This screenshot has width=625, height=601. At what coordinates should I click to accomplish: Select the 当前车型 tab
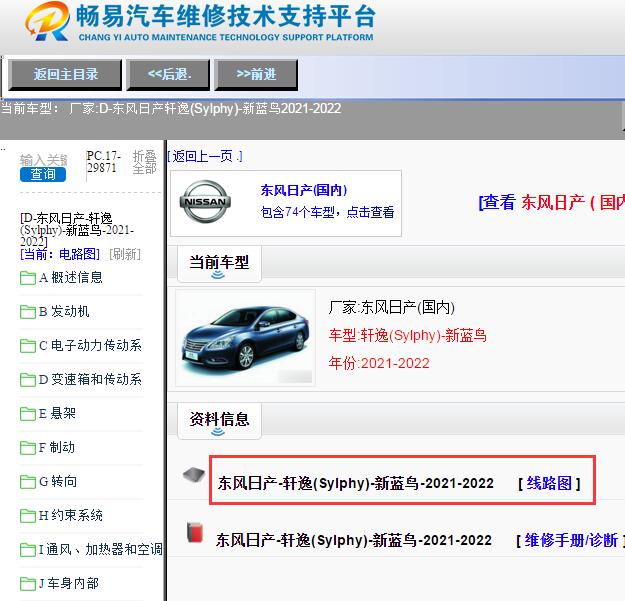(x=219, y=264)
